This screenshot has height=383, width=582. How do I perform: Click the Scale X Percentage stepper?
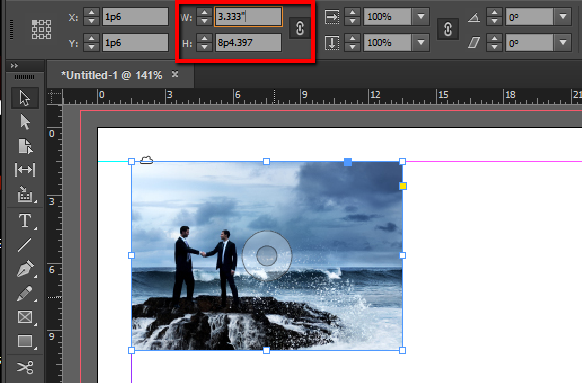pos(352,17)
